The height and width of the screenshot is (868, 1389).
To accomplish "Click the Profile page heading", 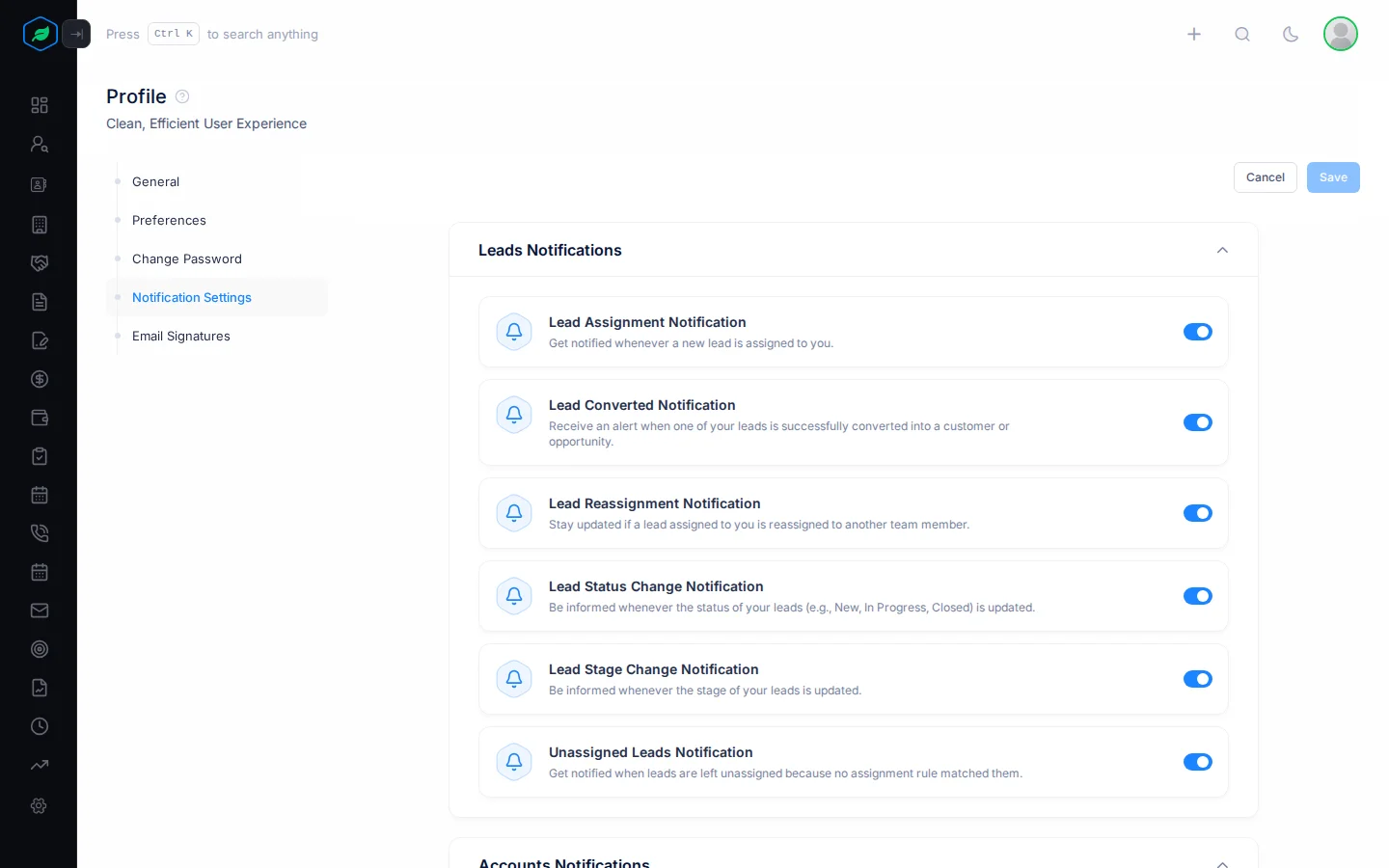I will [136, 96].
